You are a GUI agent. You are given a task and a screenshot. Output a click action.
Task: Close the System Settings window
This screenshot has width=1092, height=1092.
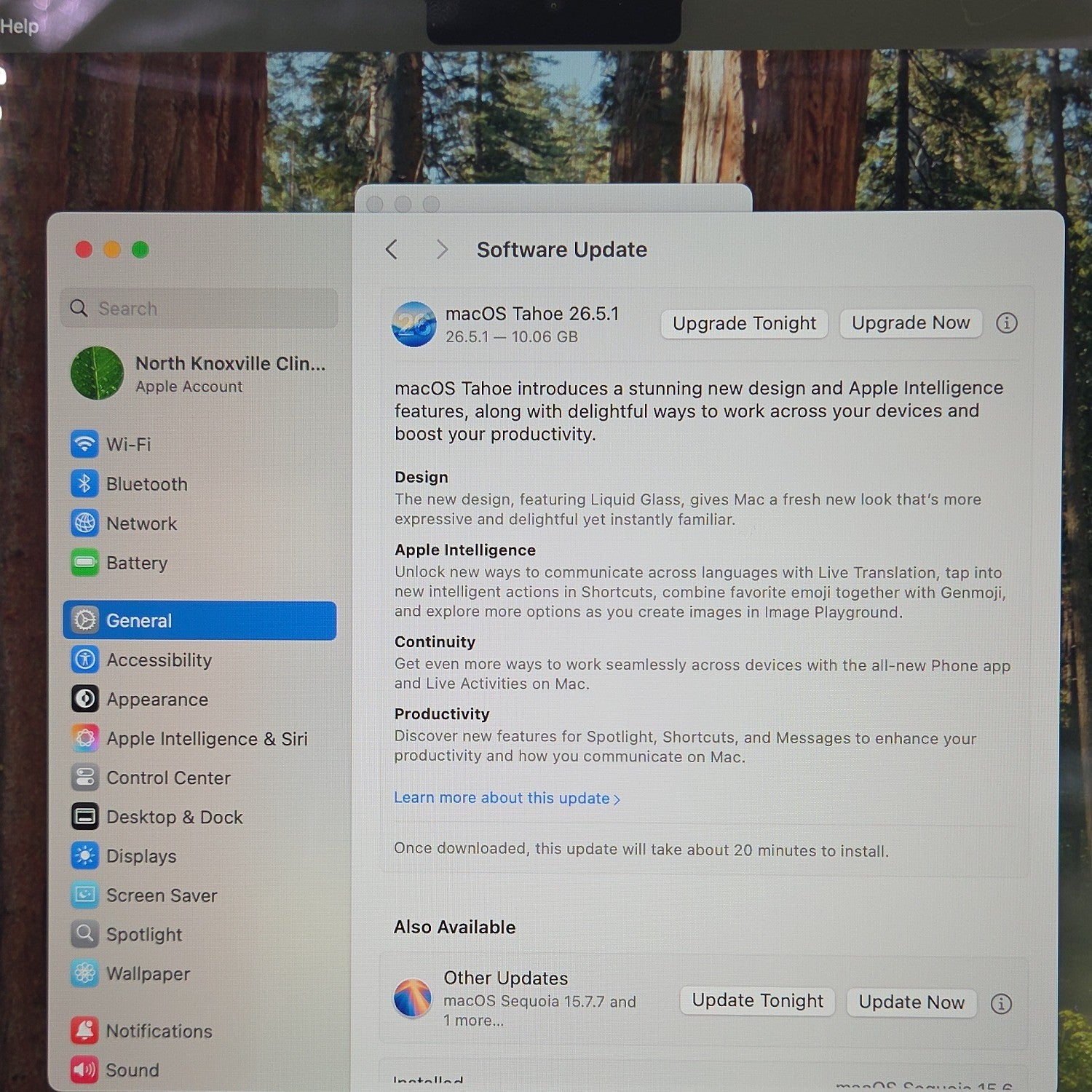click(84, 250)
